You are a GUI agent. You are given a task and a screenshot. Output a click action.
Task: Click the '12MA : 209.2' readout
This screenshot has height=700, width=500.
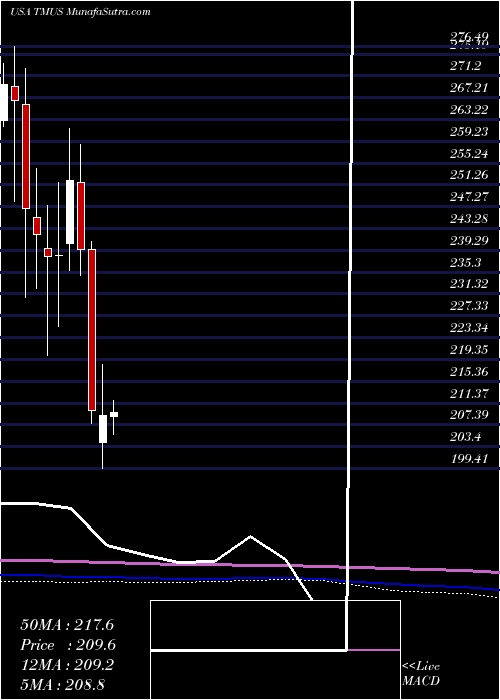67,665
